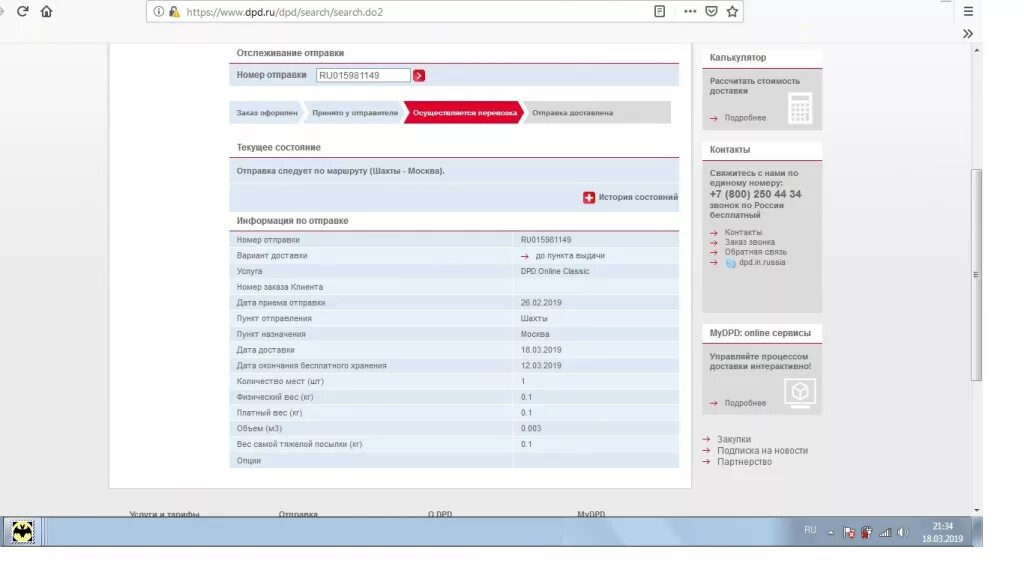The width and height of the screenshot is (1024, 575).
Task: Open the Партнерство link
Action: coord(744,461)
